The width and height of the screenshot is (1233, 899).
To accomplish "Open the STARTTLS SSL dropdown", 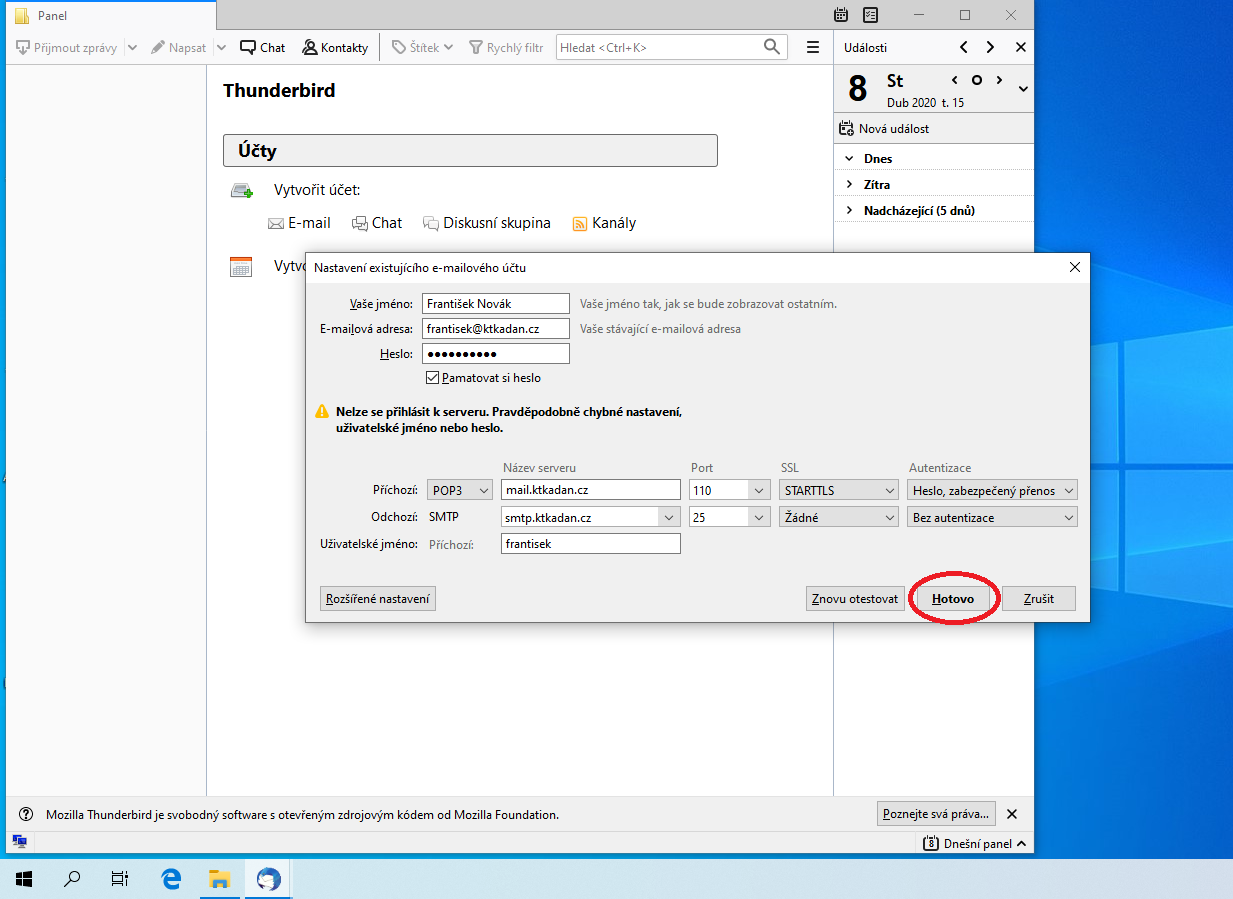I will coord(838,490).
